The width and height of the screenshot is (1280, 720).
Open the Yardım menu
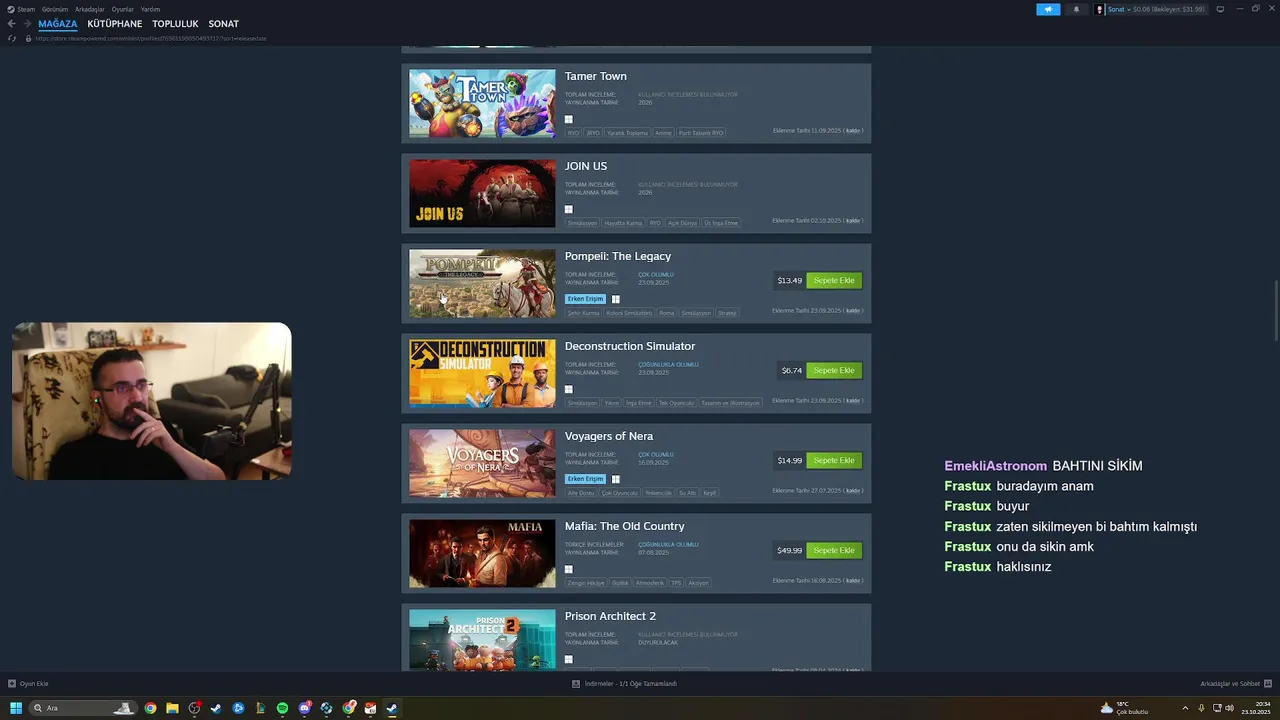click(150, 9)
